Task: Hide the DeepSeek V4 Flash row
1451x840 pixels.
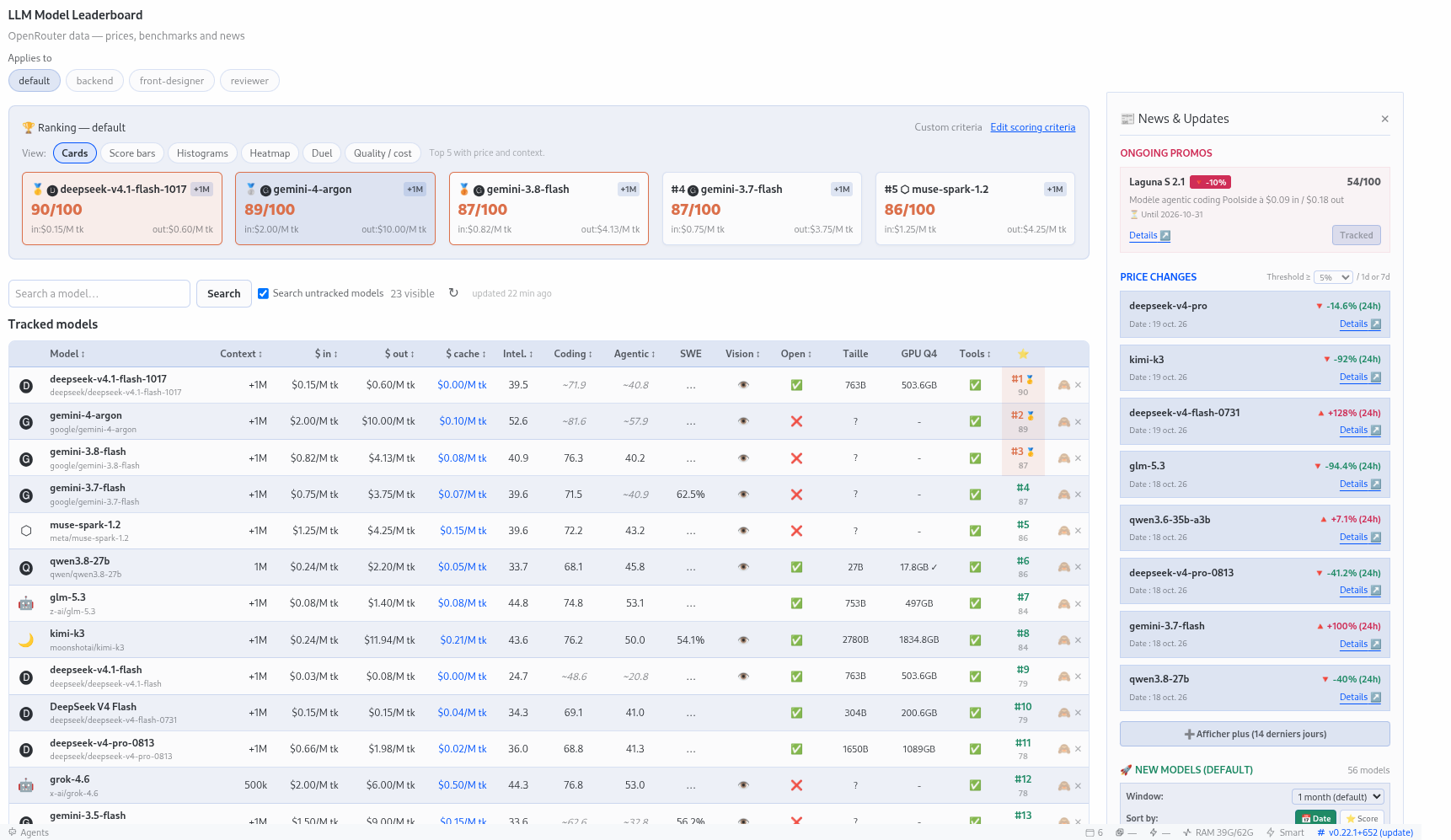Action: [1063, 713]
